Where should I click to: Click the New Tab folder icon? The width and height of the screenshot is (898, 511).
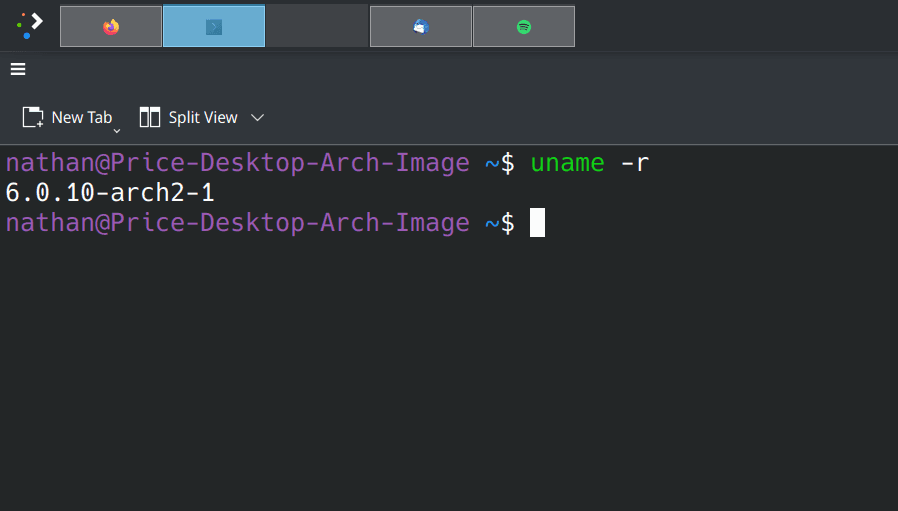pos(33,117)
